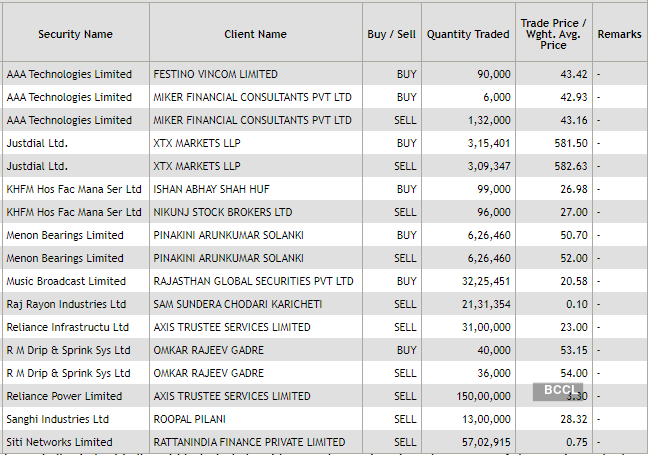Screen dimensions: 651x455
Task: Click RAJASTHAN GLOBAL SECURITIES PVT LTD cell
Action: 253,281
